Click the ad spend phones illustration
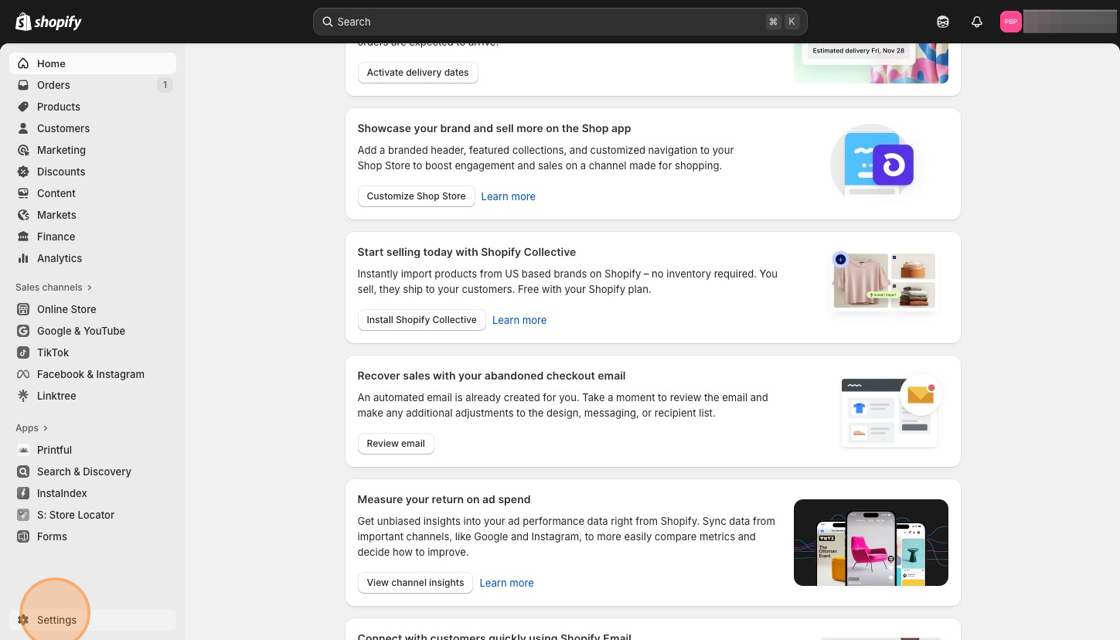This screenshot has height=640, width=1120. point(871,542)
